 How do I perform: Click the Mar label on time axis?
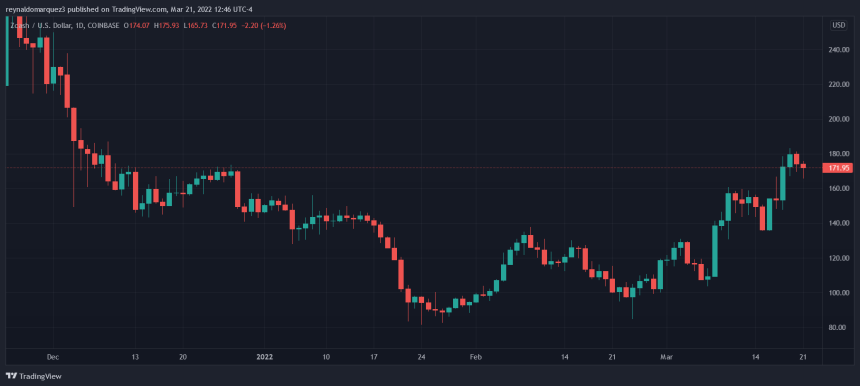[666, 357]
